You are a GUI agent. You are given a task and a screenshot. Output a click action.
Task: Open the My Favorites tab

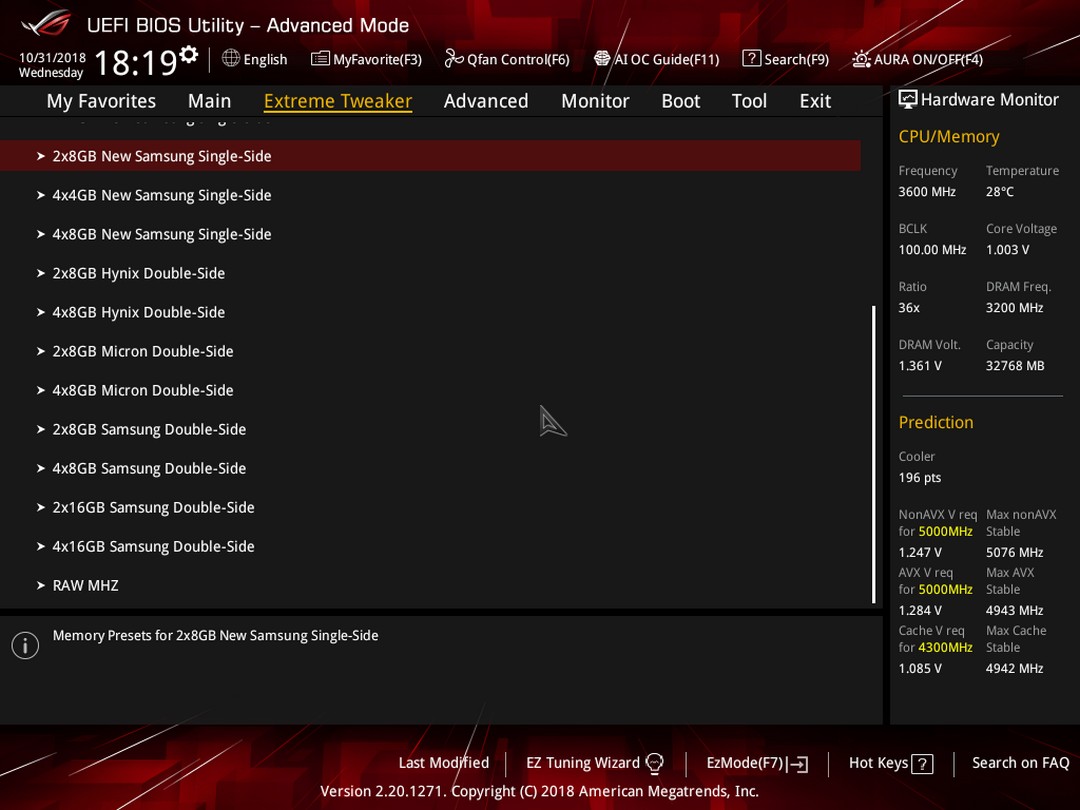(101, 101)
